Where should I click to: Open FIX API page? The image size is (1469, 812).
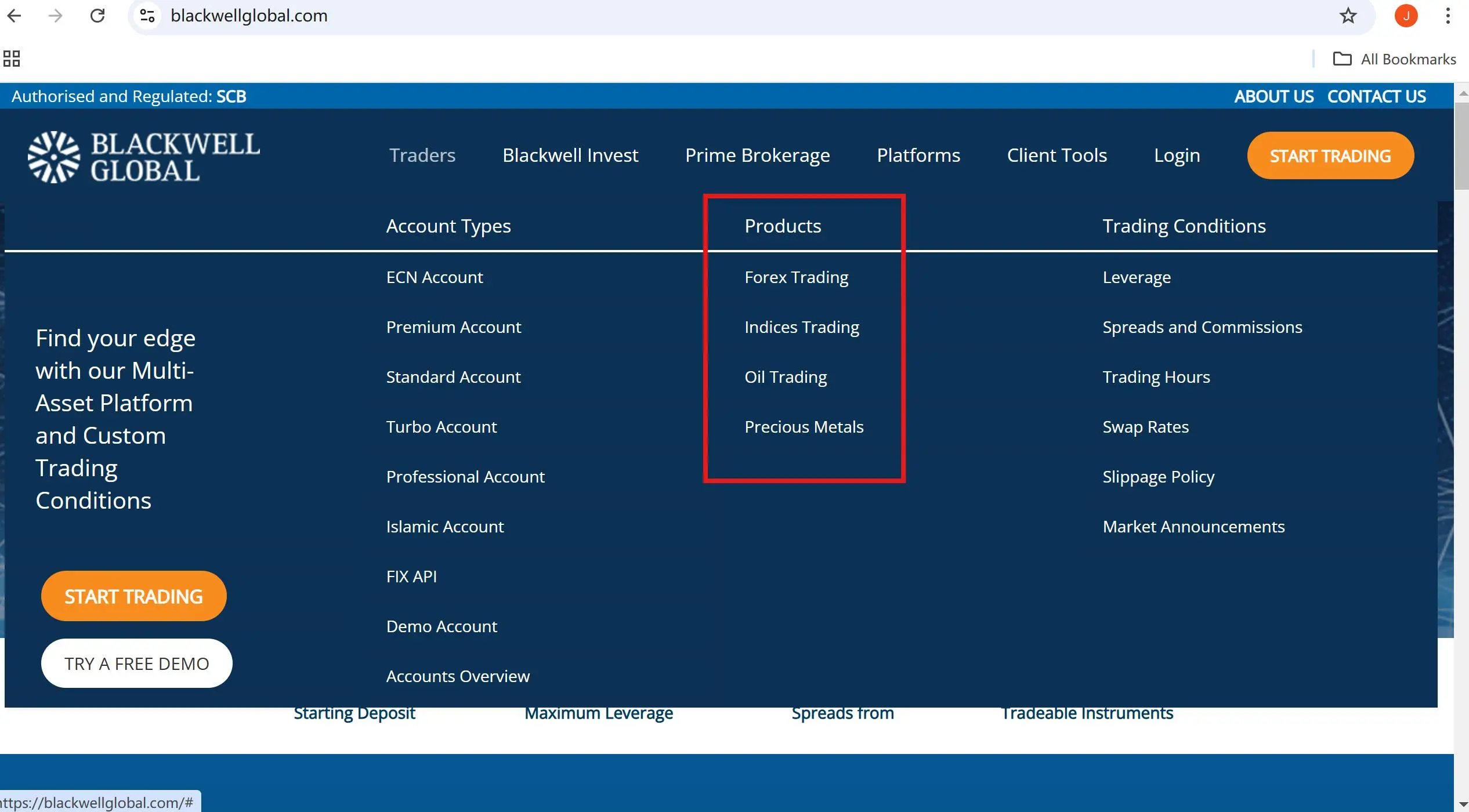pos(411,577)
